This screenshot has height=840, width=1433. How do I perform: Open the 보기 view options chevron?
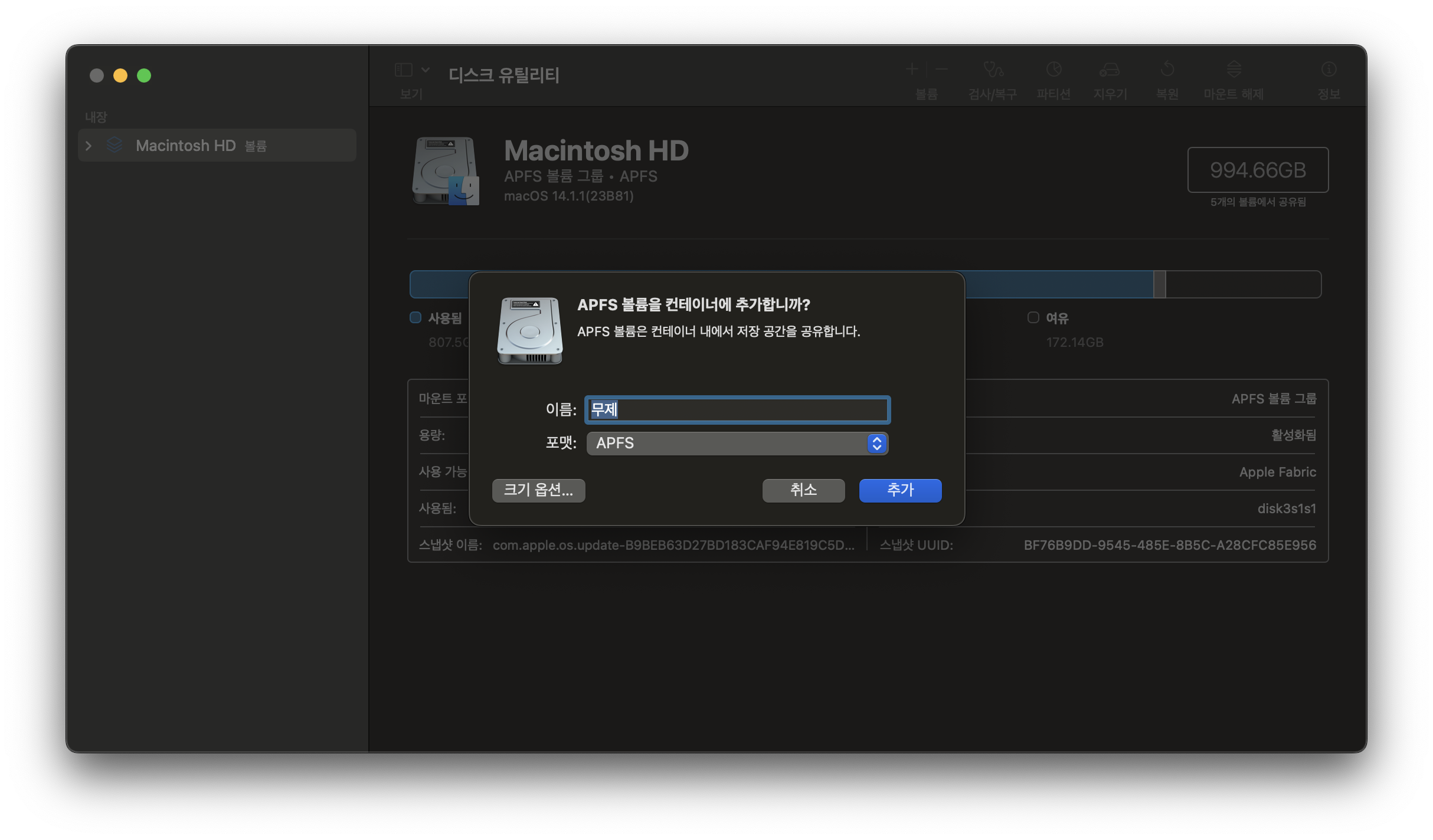[426, 70]
